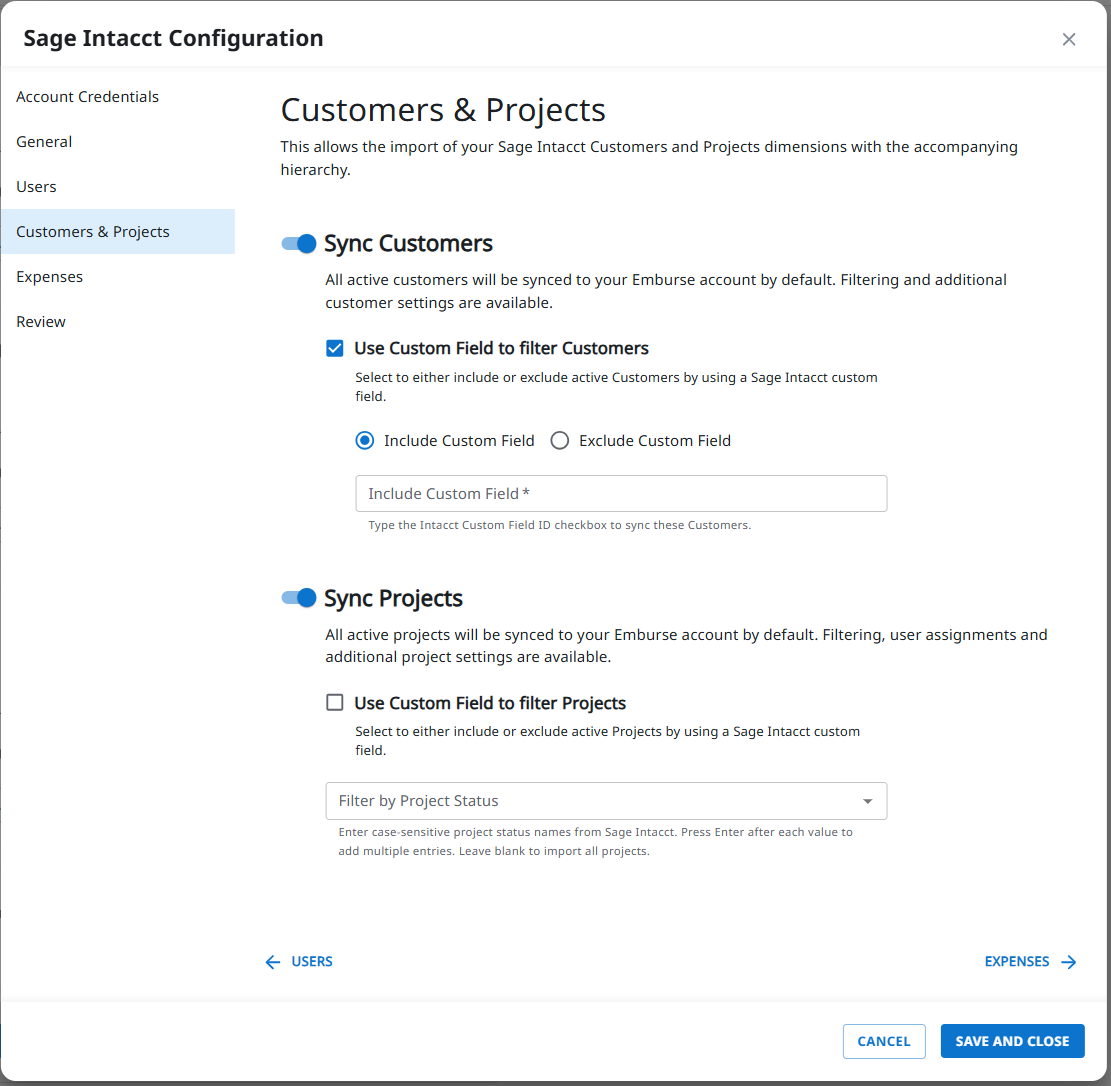Click SAVE AND CLOSE
Image resolution: width=1111 pixels, height=1086 pixels.
pyautogui.click(x=1012, y=1041)
